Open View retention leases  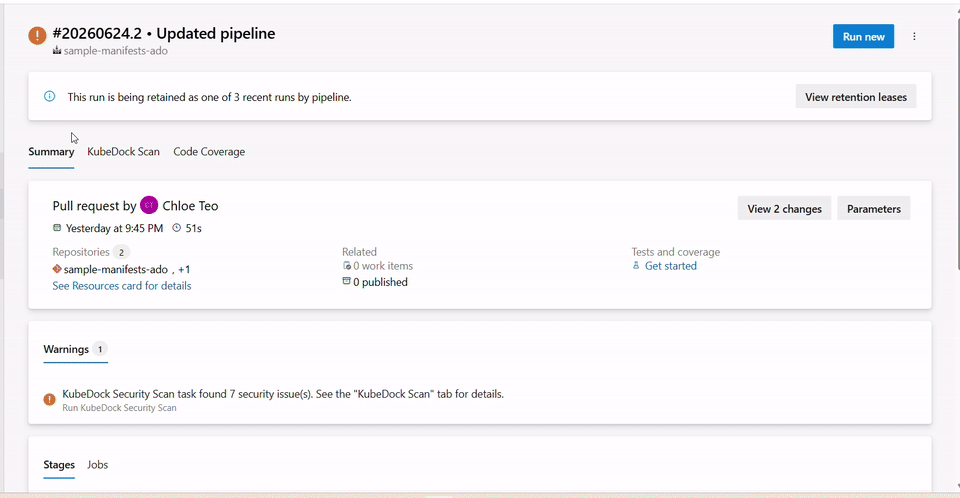[x=856, y=97]
